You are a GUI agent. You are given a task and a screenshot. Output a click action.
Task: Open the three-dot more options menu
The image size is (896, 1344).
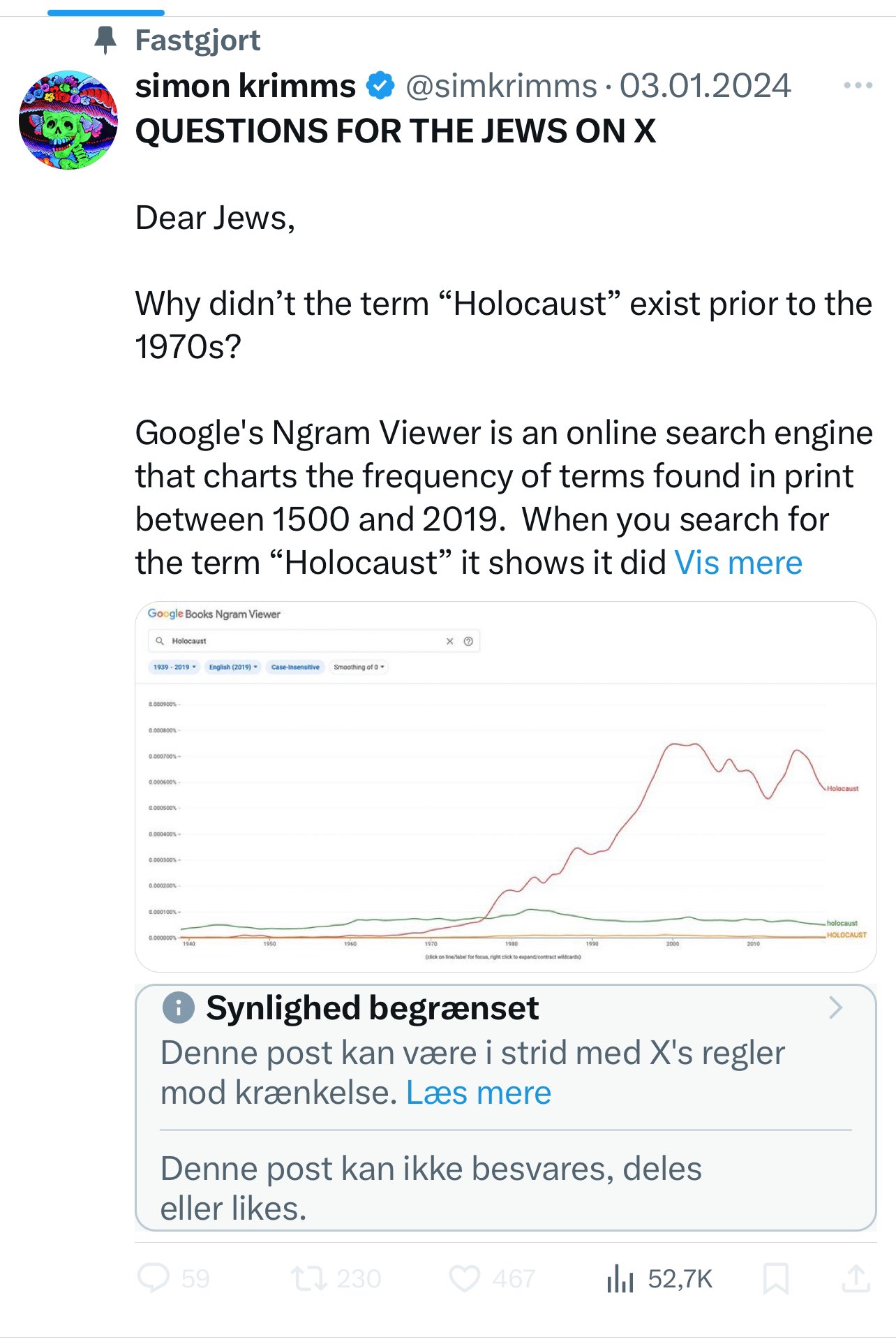[x=858, y=85]
